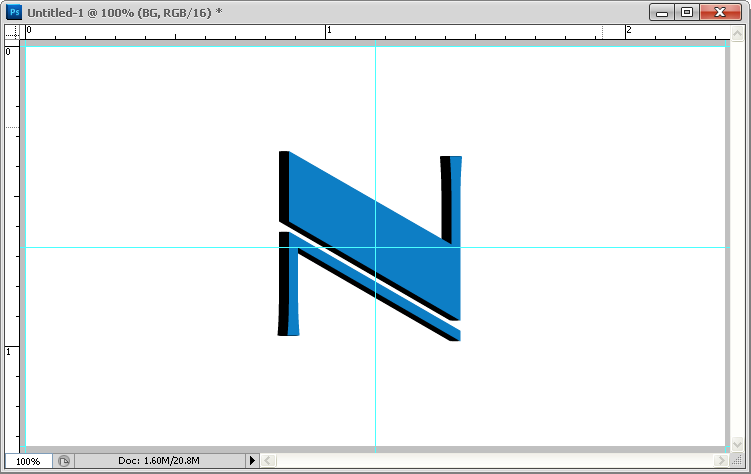Click the horizontal scrollbar left arrow

pos(267,461)
